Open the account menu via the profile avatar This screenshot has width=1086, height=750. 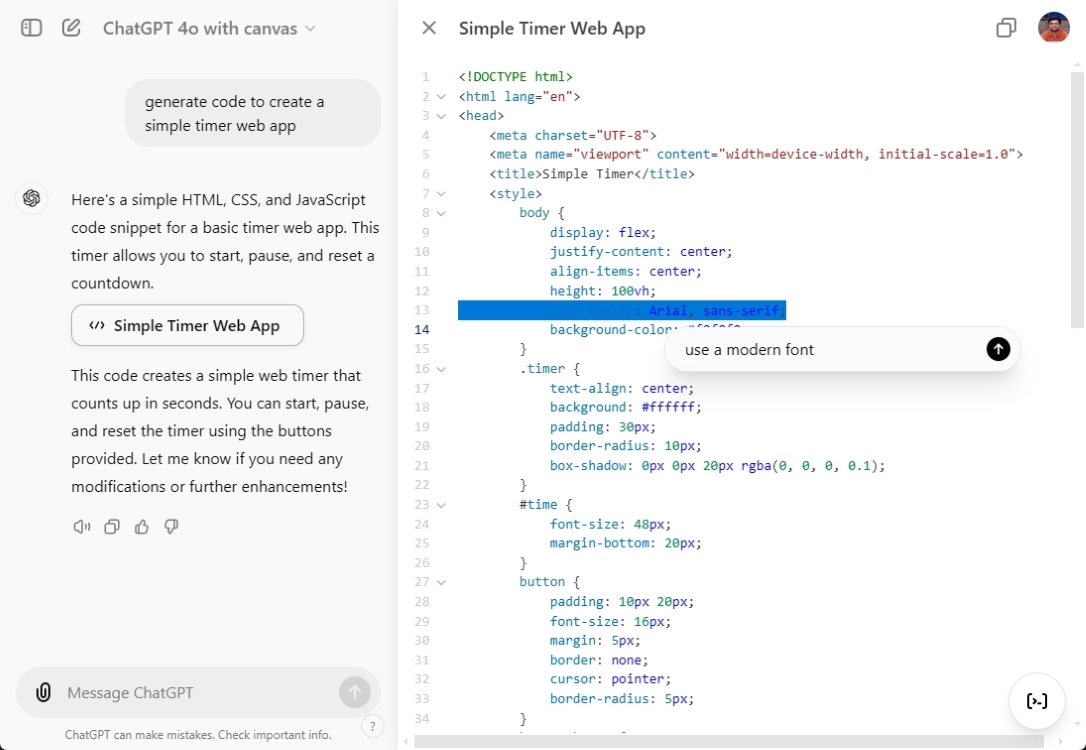point(1053,27)
